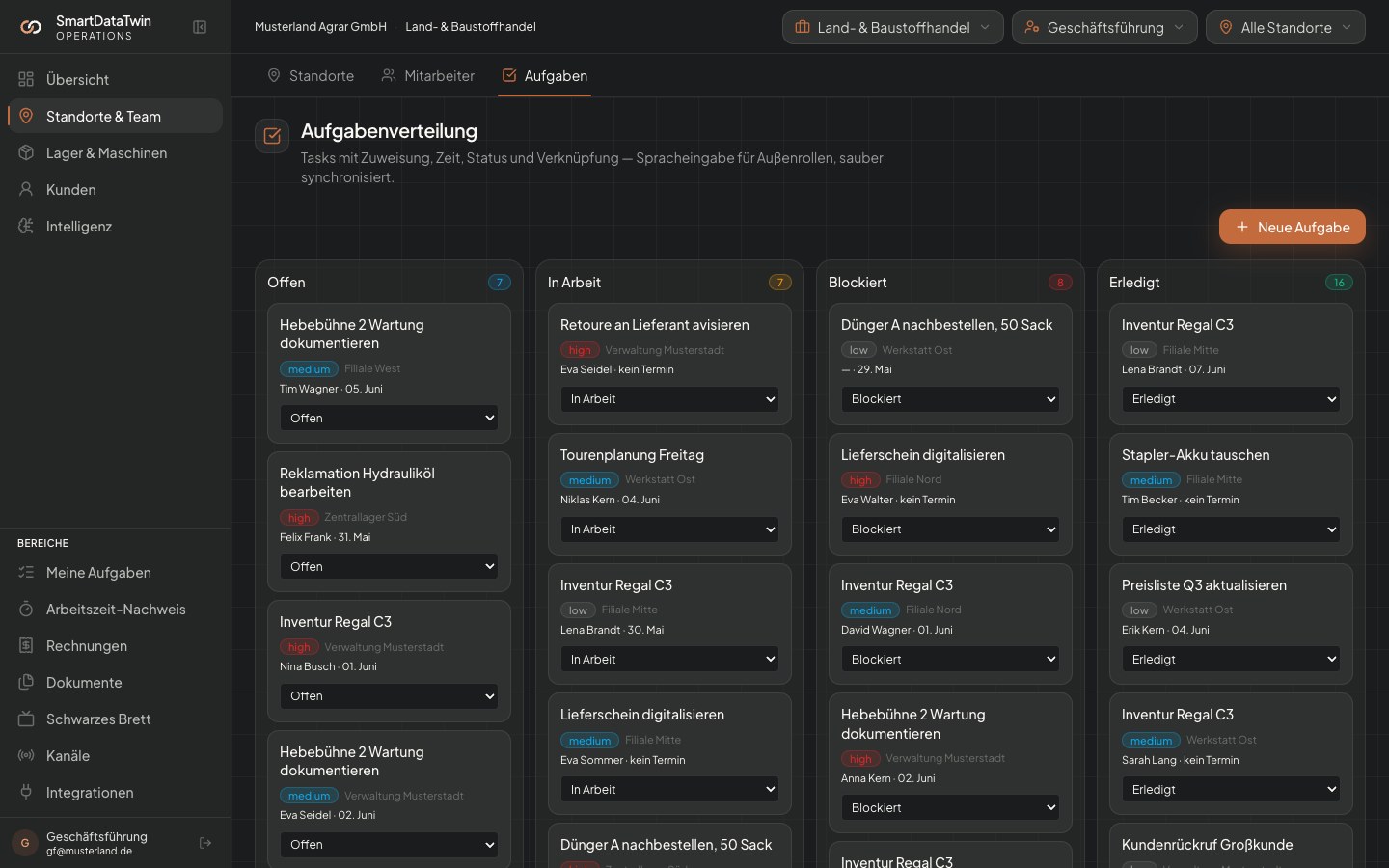Change status of Eva Sommer's Lieferschein digitalisieren
Viewport: 1389px width, 868px height.
[x=669, y=789]
